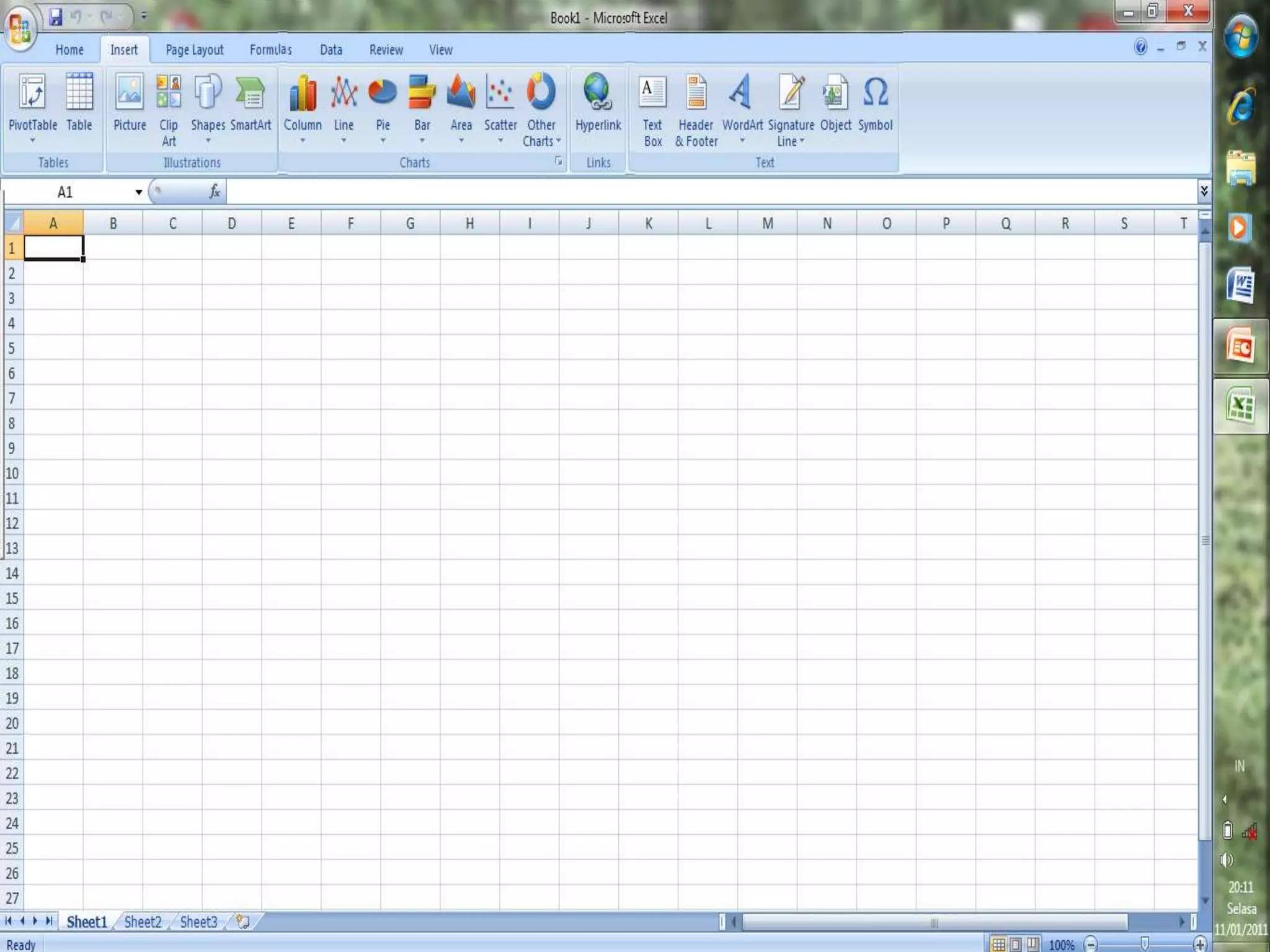Expand the formula bar
1270x952 pixels.
[x=1204, y=191]
